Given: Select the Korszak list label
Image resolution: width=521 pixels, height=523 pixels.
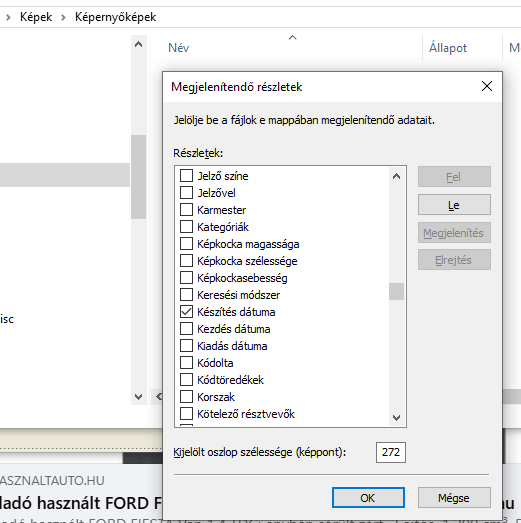Looking at the screenshot, I should [x=216, y=397].
